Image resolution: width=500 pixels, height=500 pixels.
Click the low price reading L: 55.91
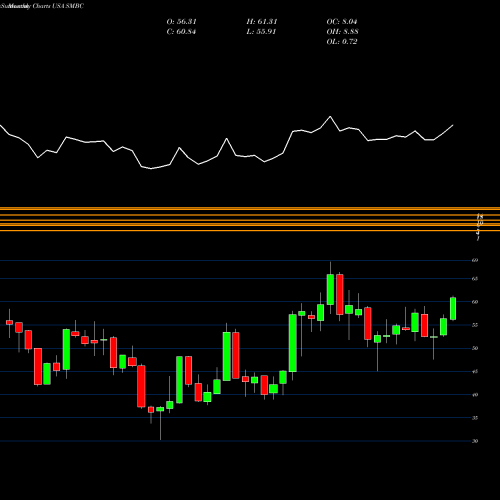(261, 32)
